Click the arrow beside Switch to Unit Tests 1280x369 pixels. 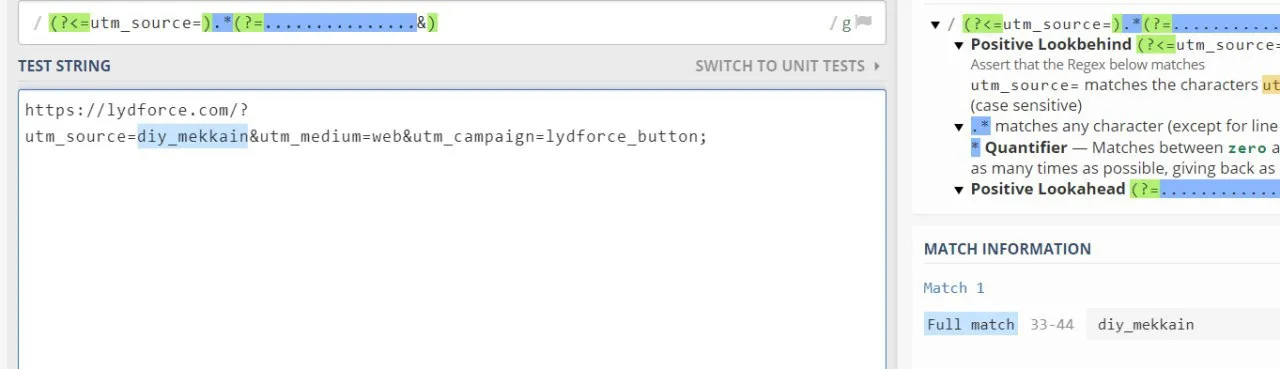877,67
